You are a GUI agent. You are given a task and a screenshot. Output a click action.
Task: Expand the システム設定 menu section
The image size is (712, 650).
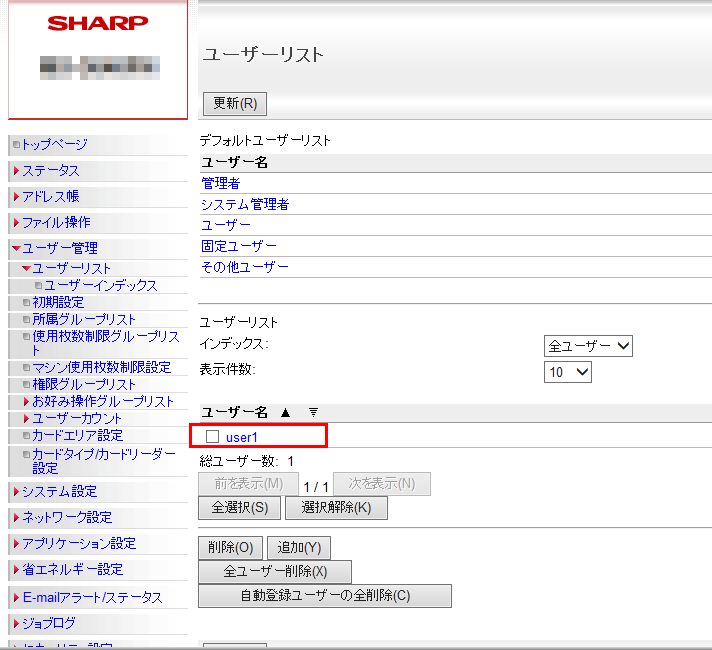click(59, 492)
